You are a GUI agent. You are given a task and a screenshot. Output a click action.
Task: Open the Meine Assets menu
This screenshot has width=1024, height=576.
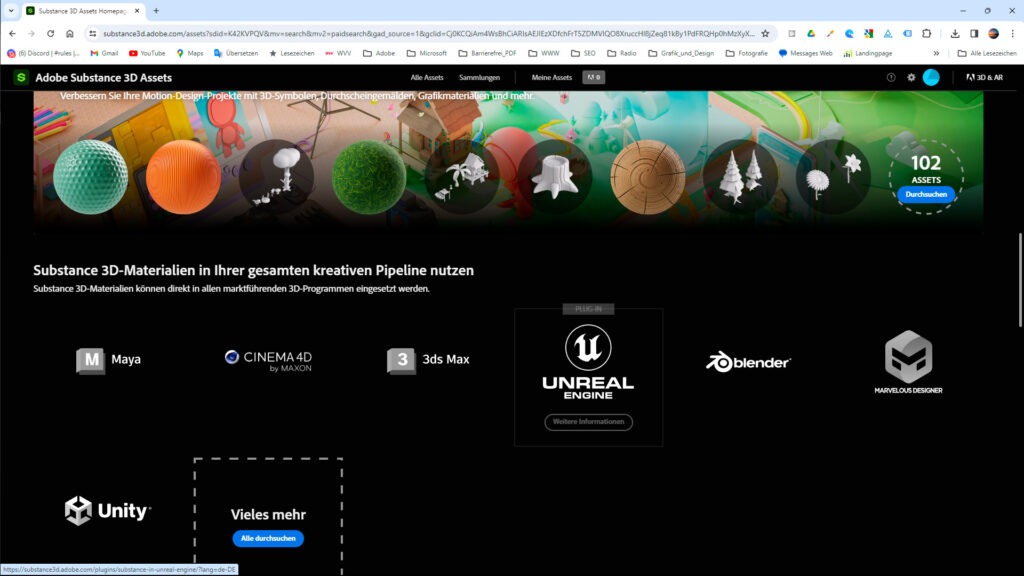pos(551,78)
